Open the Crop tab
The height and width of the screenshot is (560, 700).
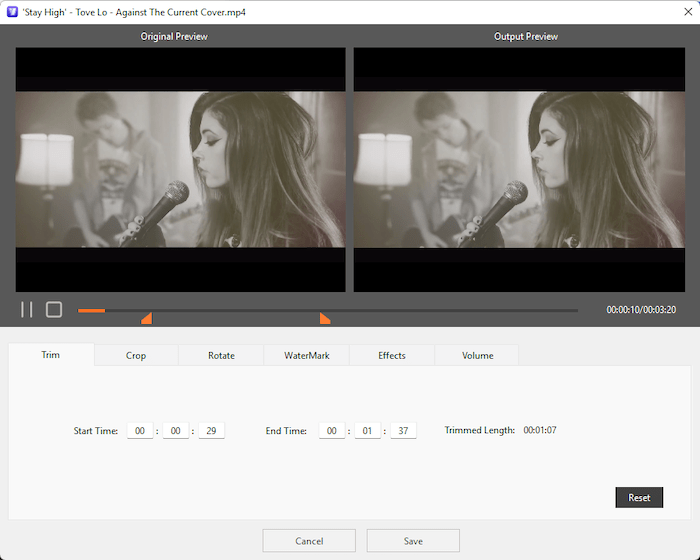(x=136, y=355)
